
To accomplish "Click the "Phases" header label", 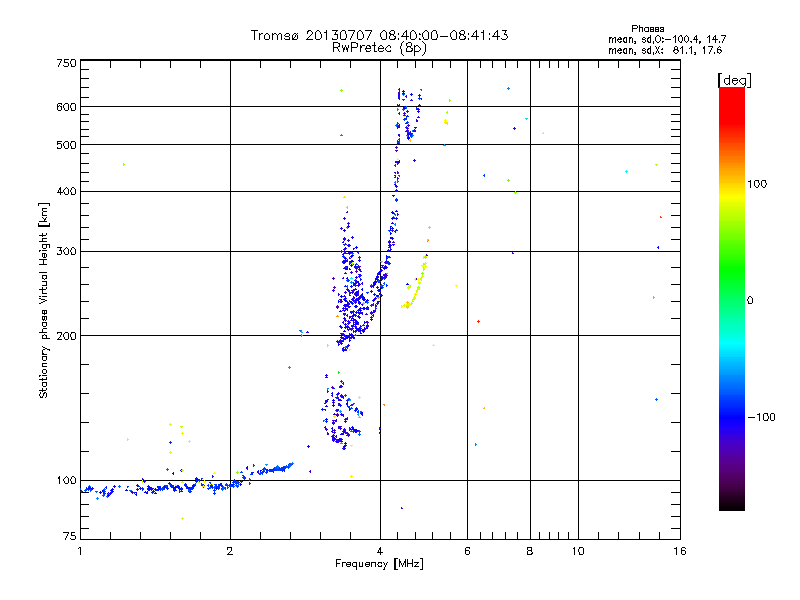I will pyautogui.click(x=647, y=29).
